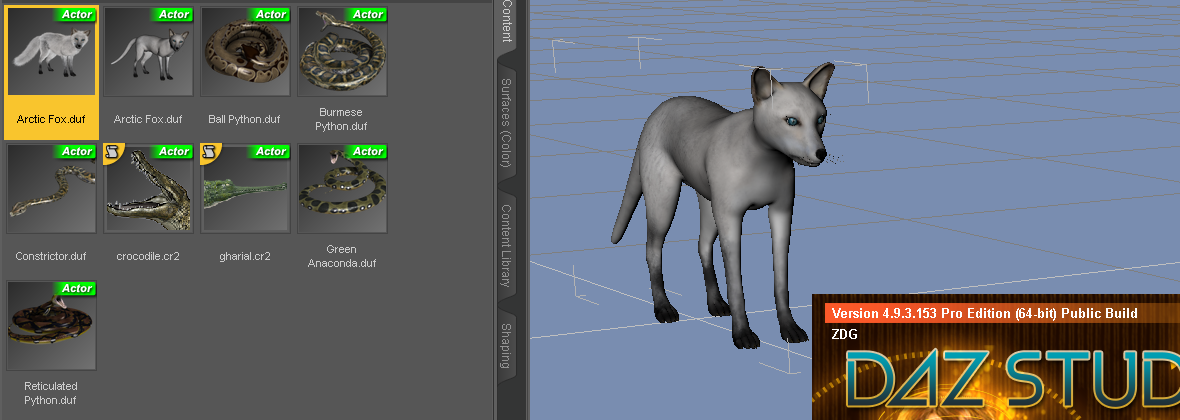Image resolution: width=1180 pixels, height=420 pixels.
Task: Select the Ball Python.duf thumbnail
Action: [x=245, y=51]
